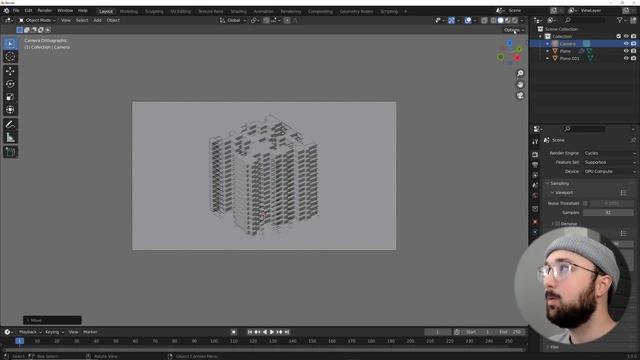Open the viewport Options dropdown
This screenshot has width=640, height=360.
(x=513, y=30)
